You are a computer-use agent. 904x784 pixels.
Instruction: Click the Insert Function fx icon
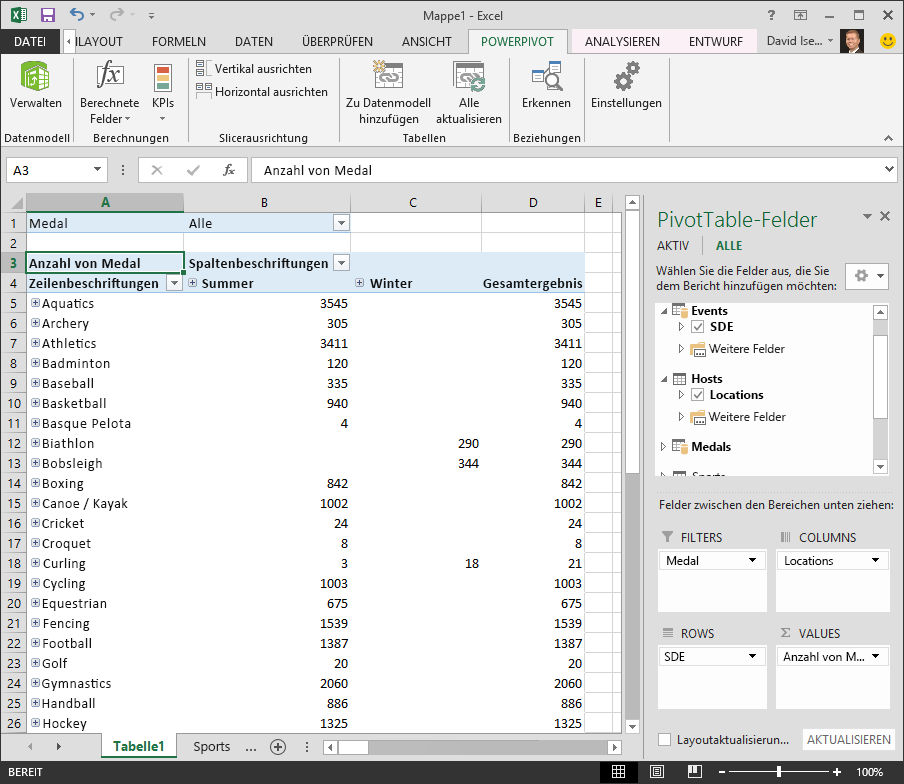pyautogui.click(x=231, y=170)
